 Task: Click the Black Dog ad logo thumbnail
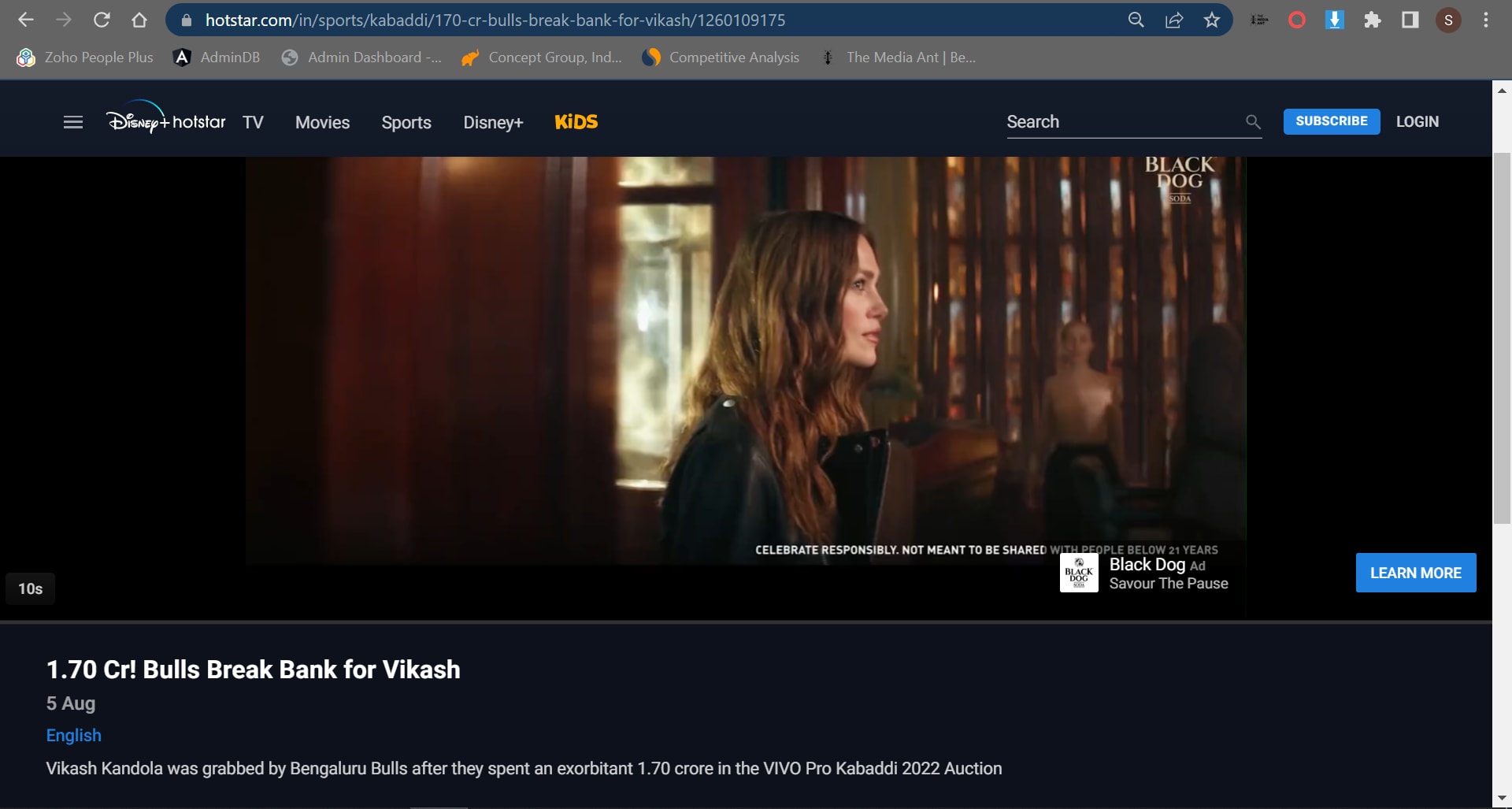tap(1079, 573)
